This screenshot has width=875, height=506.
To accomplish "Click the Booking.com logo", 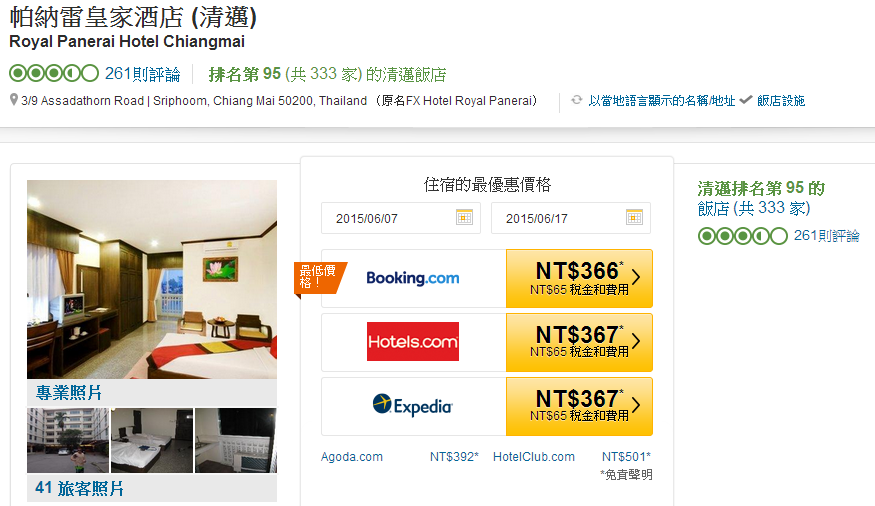I will tap(413, 278).
